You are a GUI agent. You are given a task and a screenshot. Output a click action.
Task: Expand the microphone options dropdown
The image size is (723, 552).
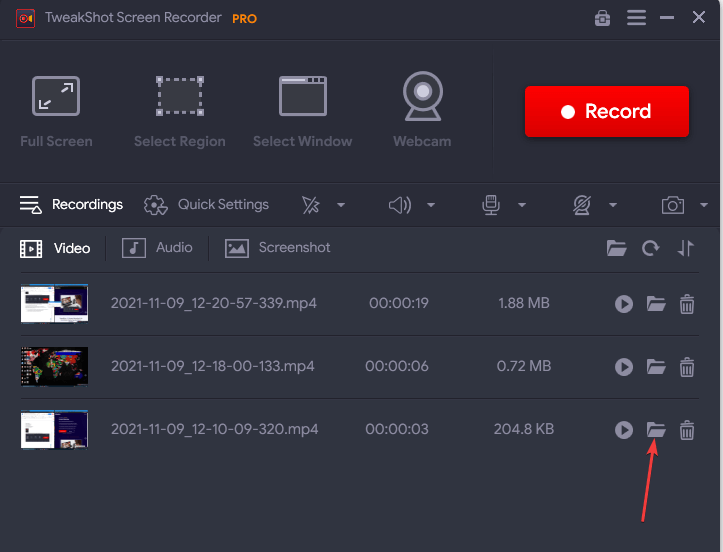click(521, 205)
